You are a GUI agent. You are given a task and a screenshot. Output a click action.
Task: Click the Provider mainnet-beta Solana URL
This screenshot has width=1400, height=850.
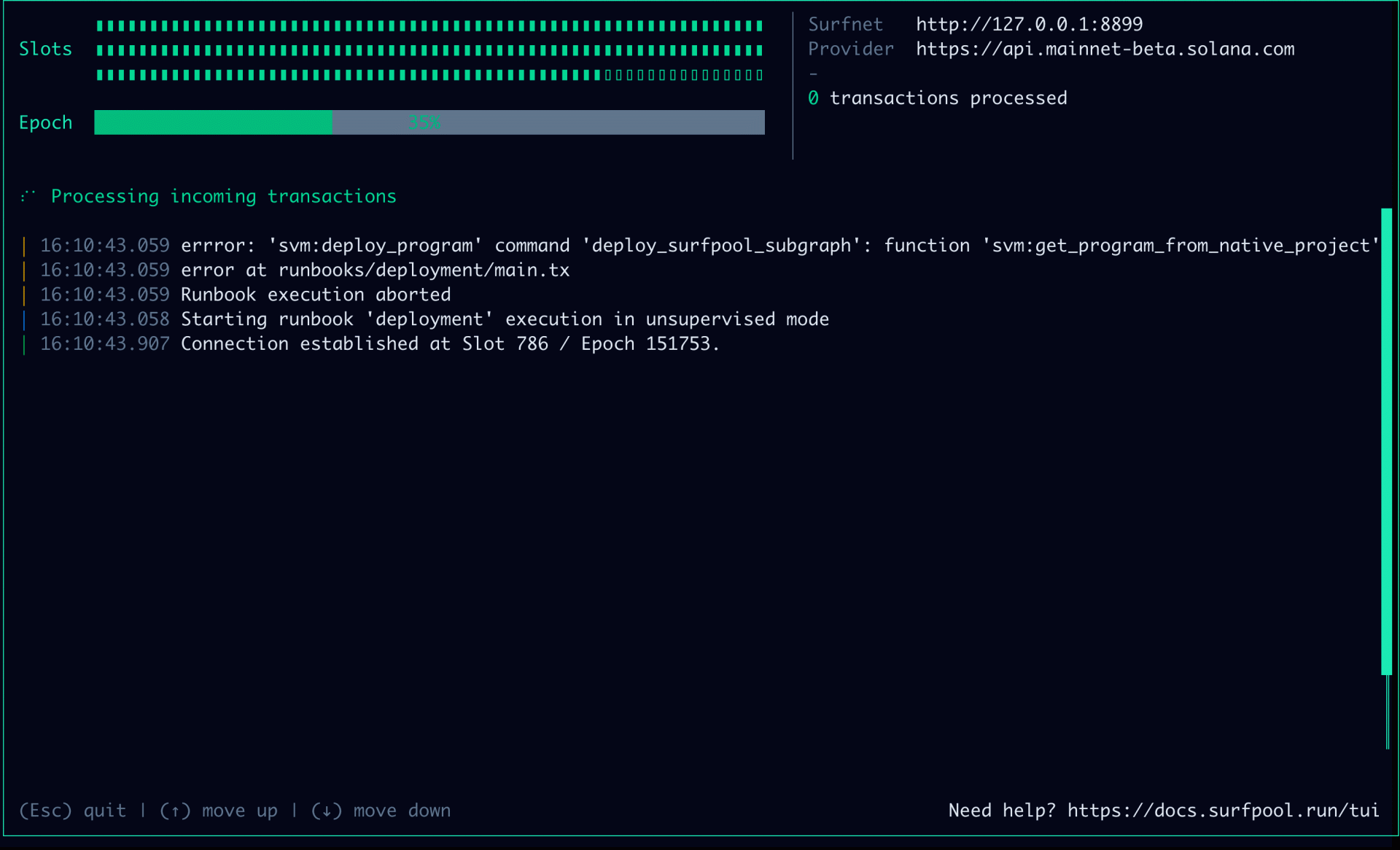click(x=1105, y=49)
